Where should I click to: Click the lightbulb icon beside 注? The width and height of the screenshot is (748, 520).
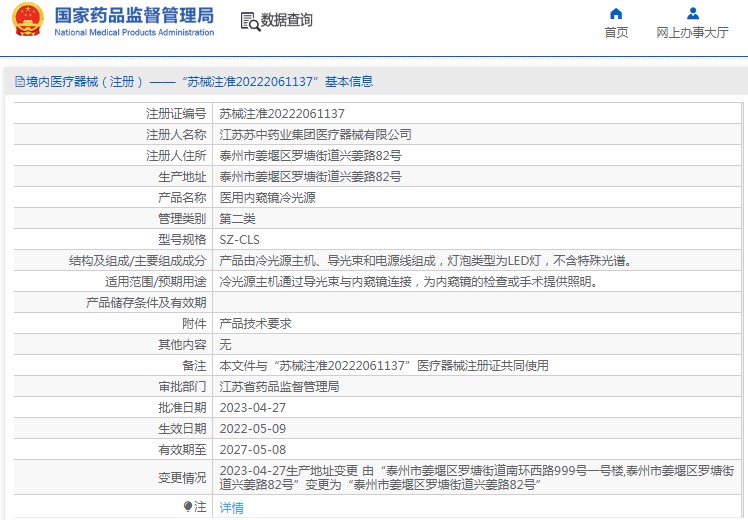tap(188, 507)
